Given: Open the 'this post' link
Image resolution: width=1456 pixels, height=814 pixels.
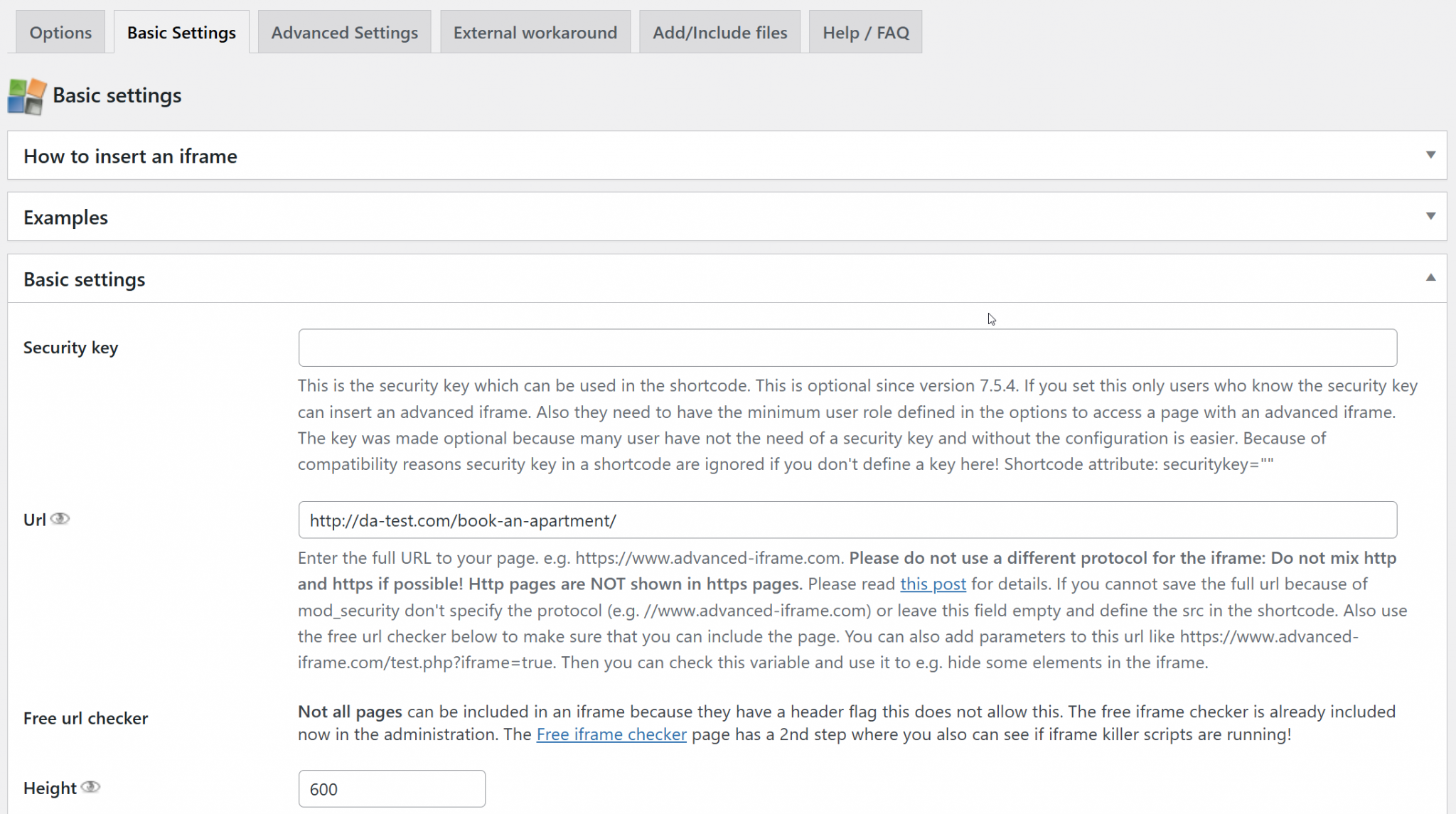Looking at the screenshot, I should click(933, 584).
